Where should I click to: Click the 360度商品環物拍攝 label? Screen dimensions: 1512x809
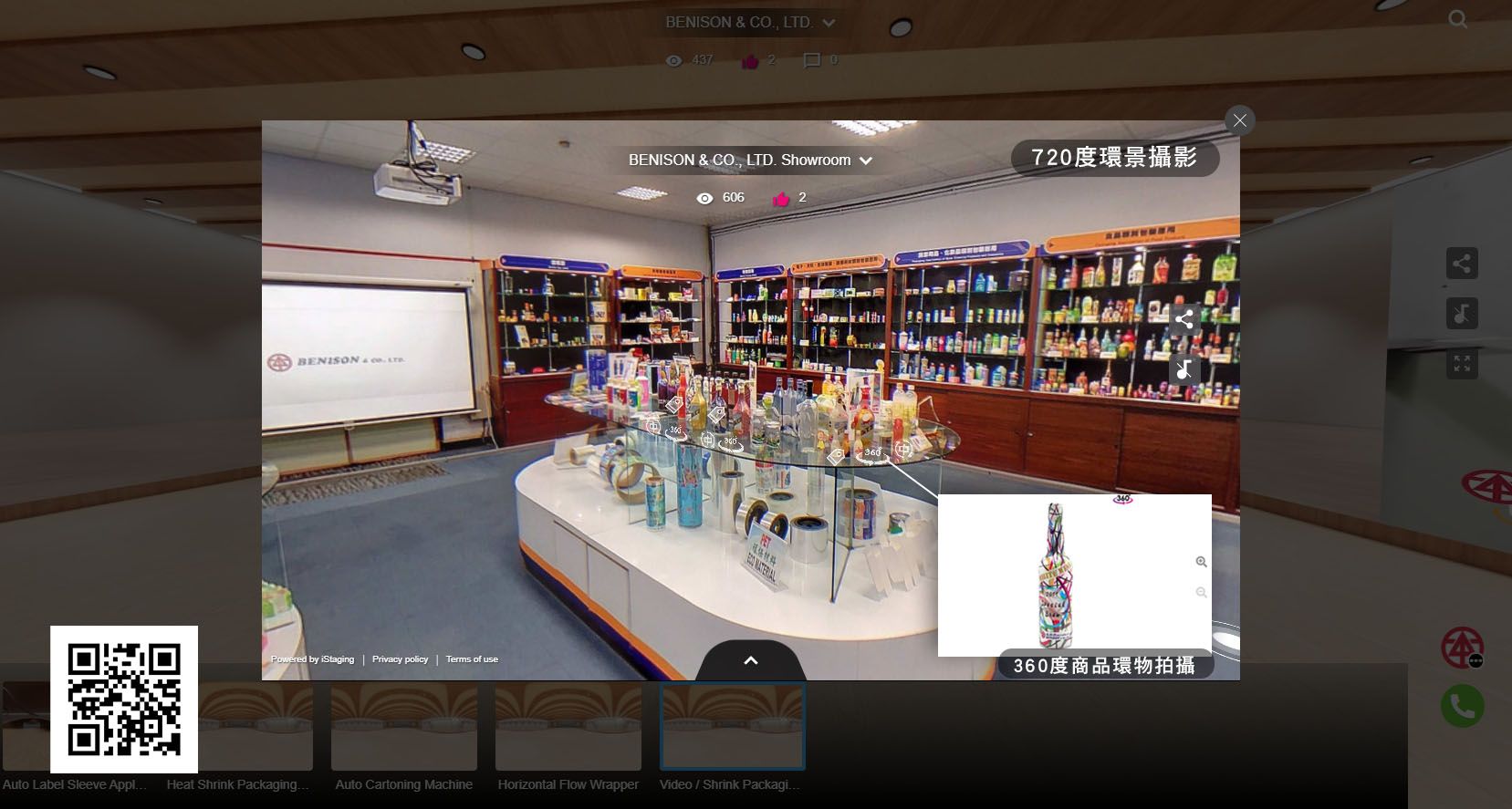click(1104, 666)
